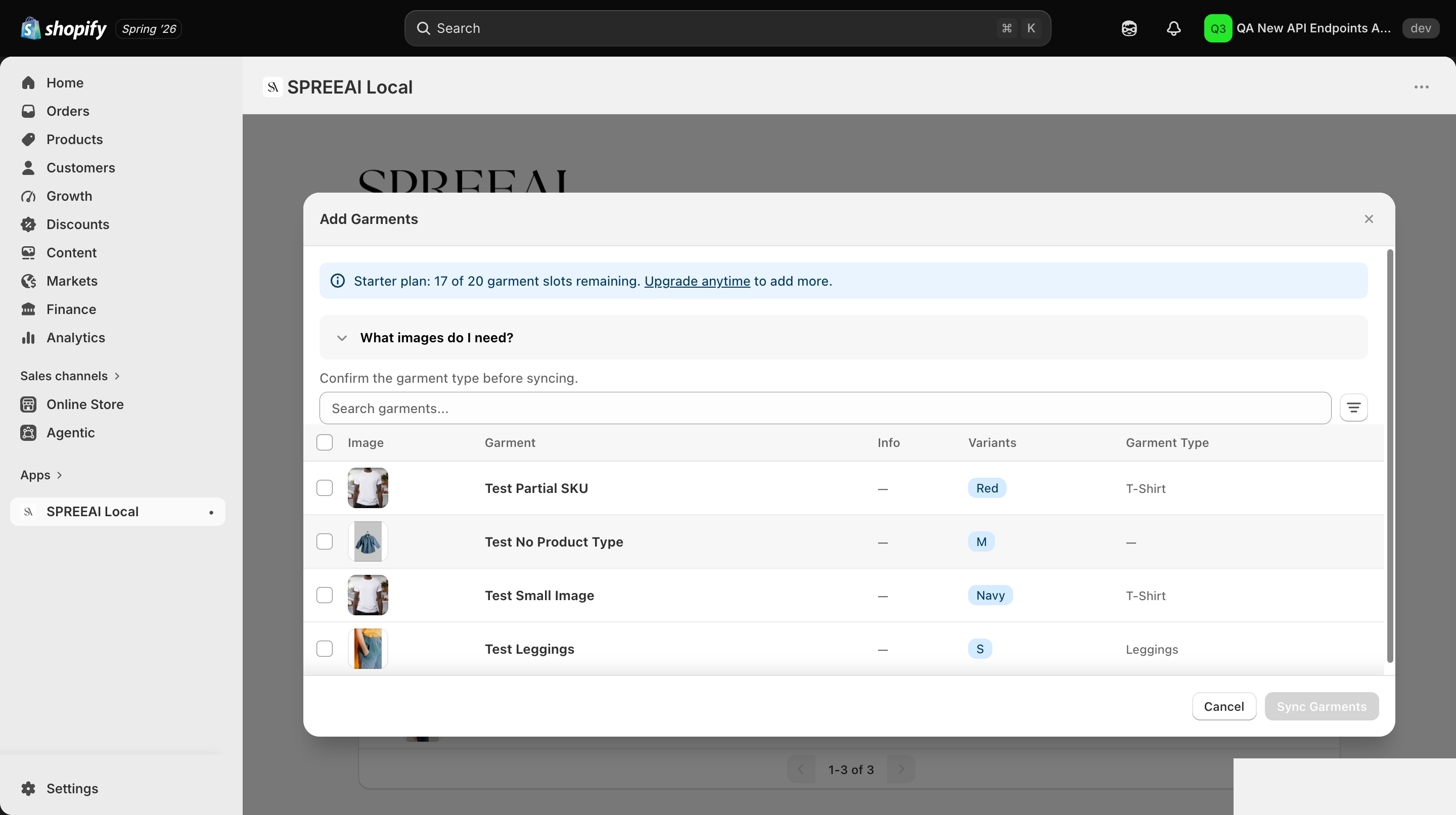This screenshot has height=815, width=1456.
Task: Click the 'Test Leggings' garment name
Action: [x=530, y=649]
